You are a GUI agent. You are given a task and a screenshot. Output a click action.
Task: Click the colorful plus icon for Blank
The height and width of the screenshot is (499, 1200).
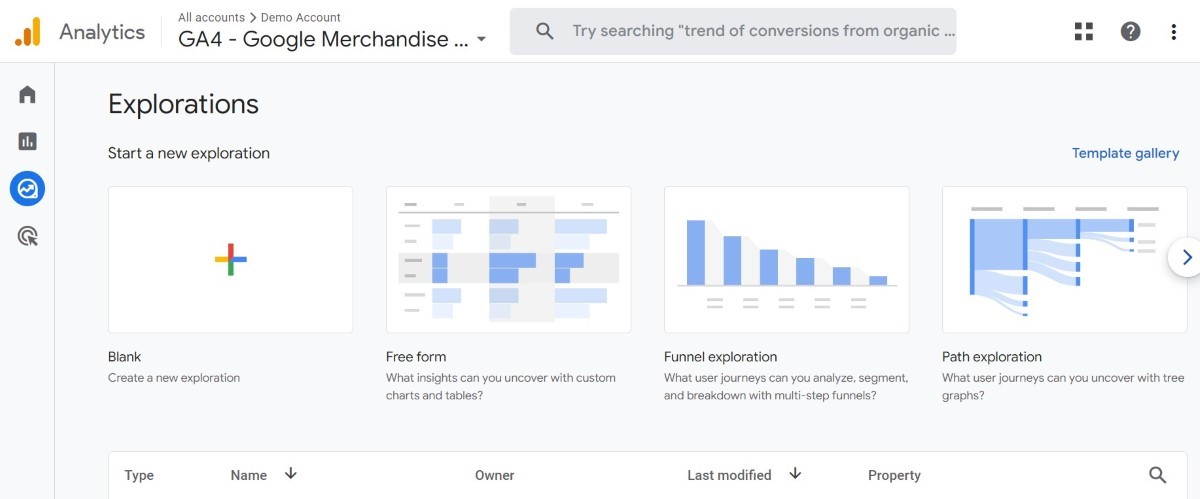click(x=230, y=259)
